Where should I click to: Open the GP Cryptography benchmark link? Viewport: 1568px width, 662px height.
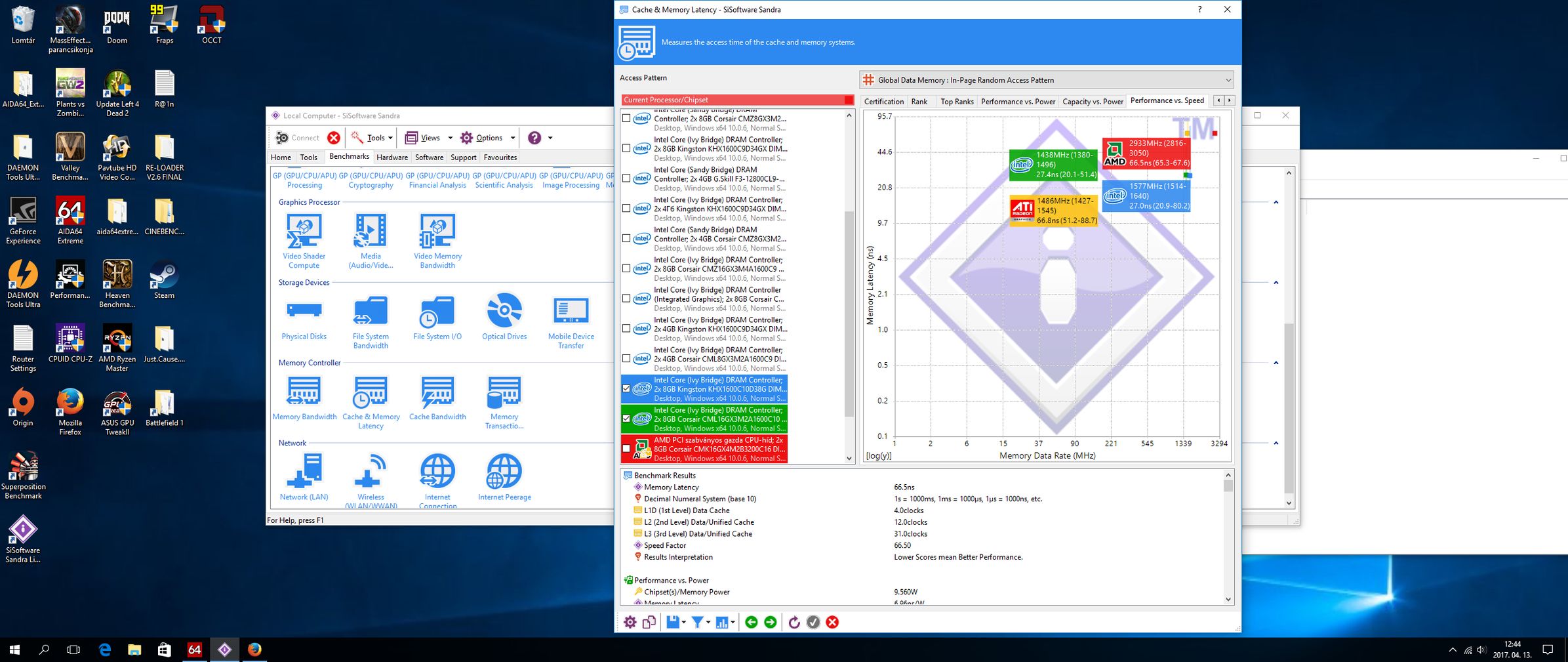pyautogui.click(x=371, y=180)
